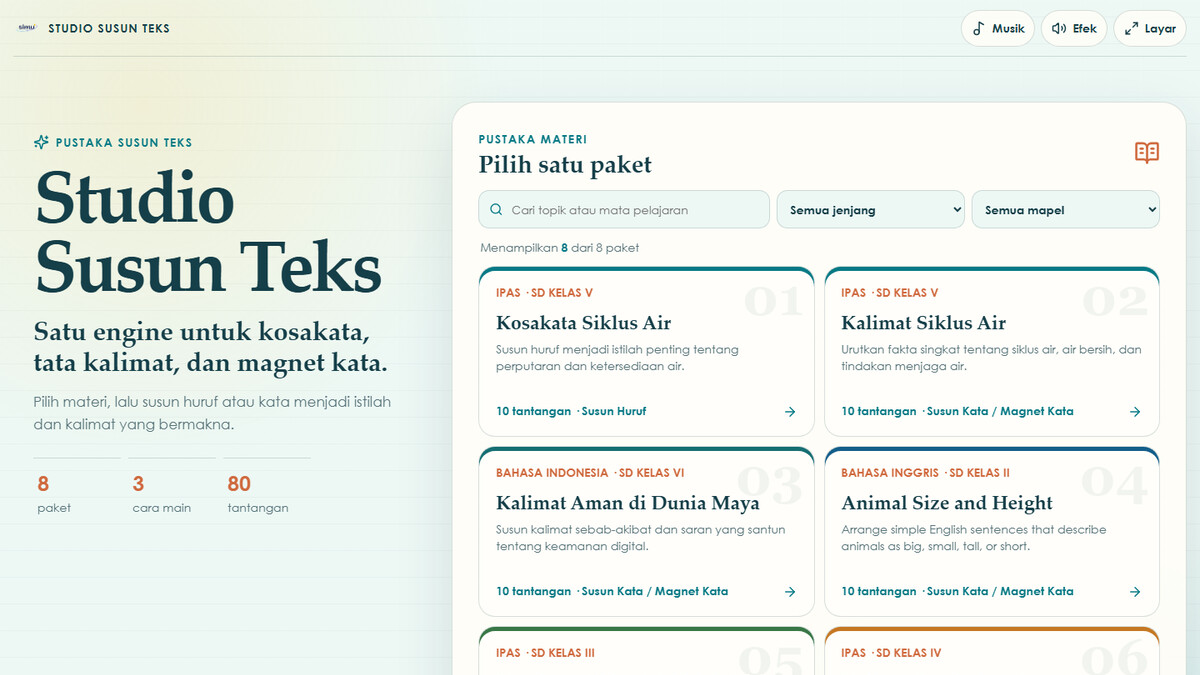Screen dimensions: 1200x675
Task: Open the Kalimat Siklus Air packet title
Action: click(x=924, y=323)
